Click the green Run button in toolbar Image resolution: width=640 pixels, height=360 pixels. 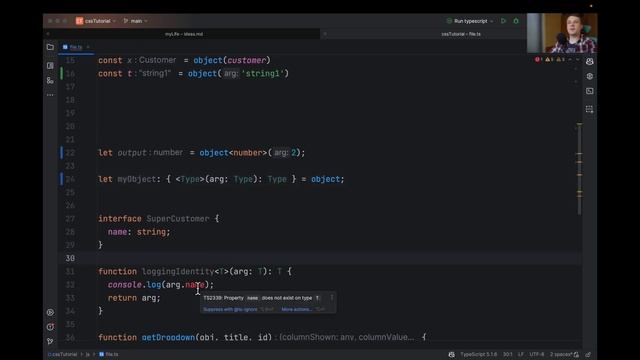pos(503,21)
